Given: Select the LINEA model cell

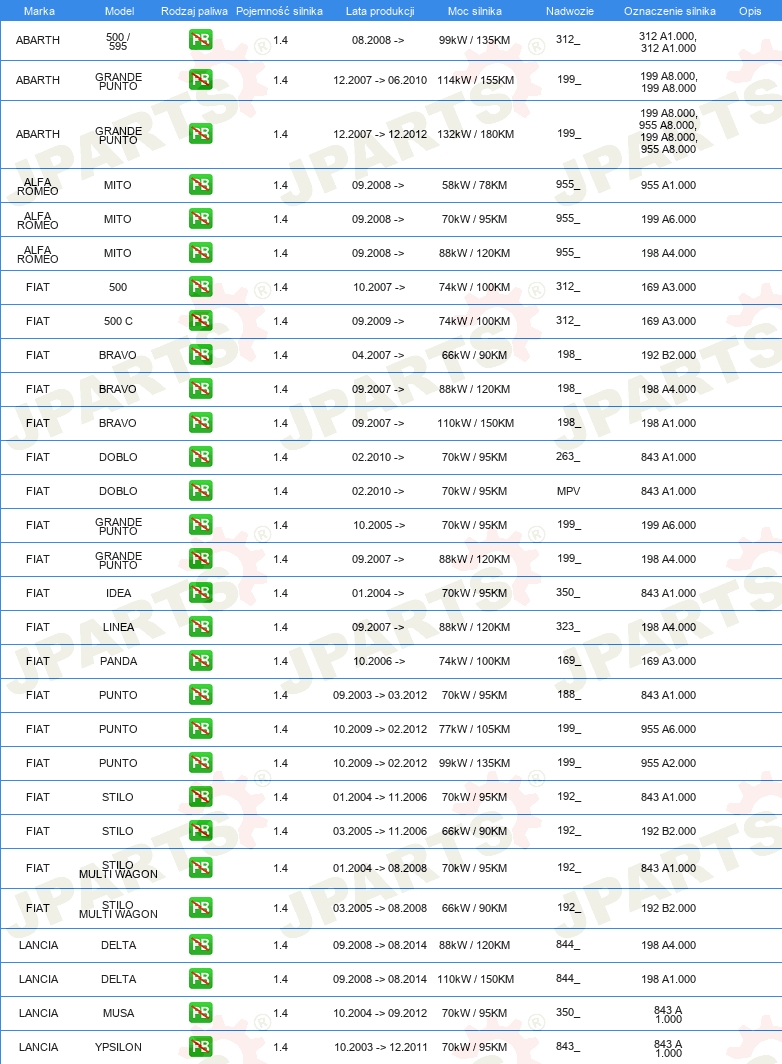Looking at the screenshot, I should click(118, 627).
